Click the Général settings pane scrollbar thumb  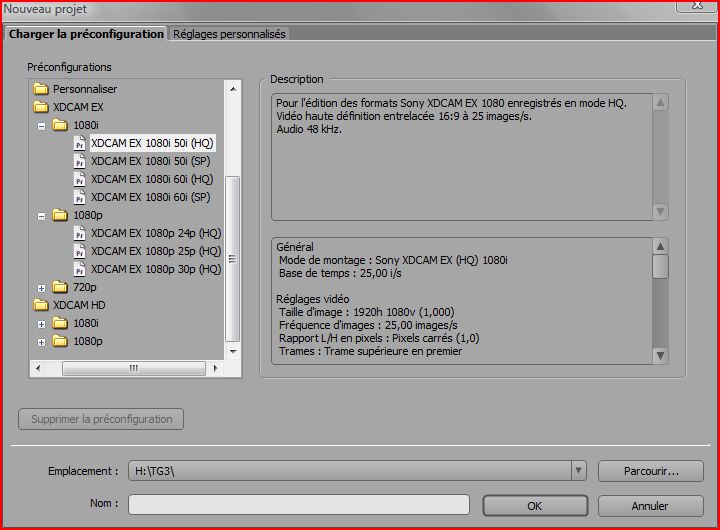pos(660,266)
